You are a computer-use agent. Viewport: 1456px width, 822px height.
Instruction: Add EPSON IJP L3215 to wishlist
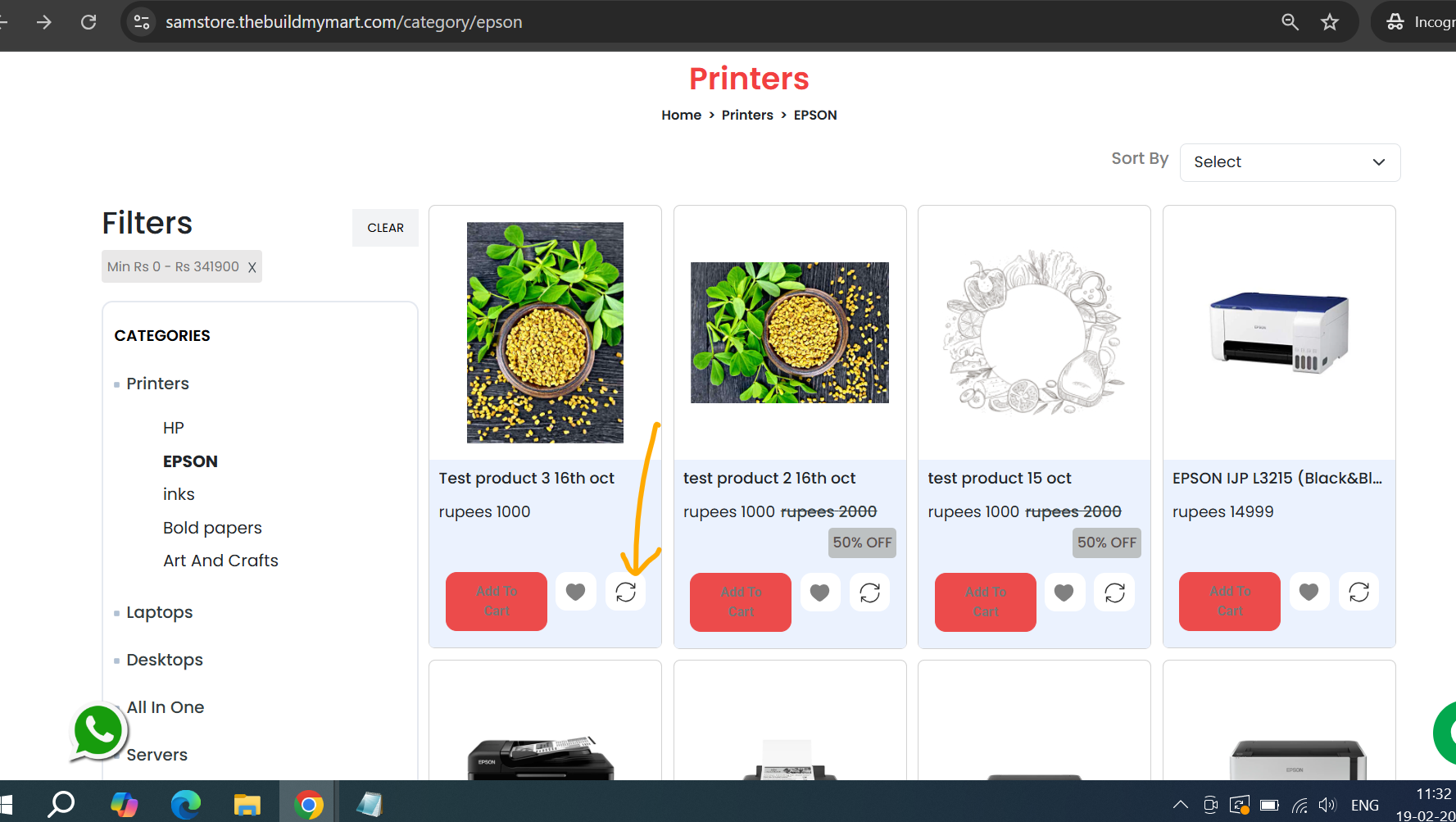(x=1309, y=592)
